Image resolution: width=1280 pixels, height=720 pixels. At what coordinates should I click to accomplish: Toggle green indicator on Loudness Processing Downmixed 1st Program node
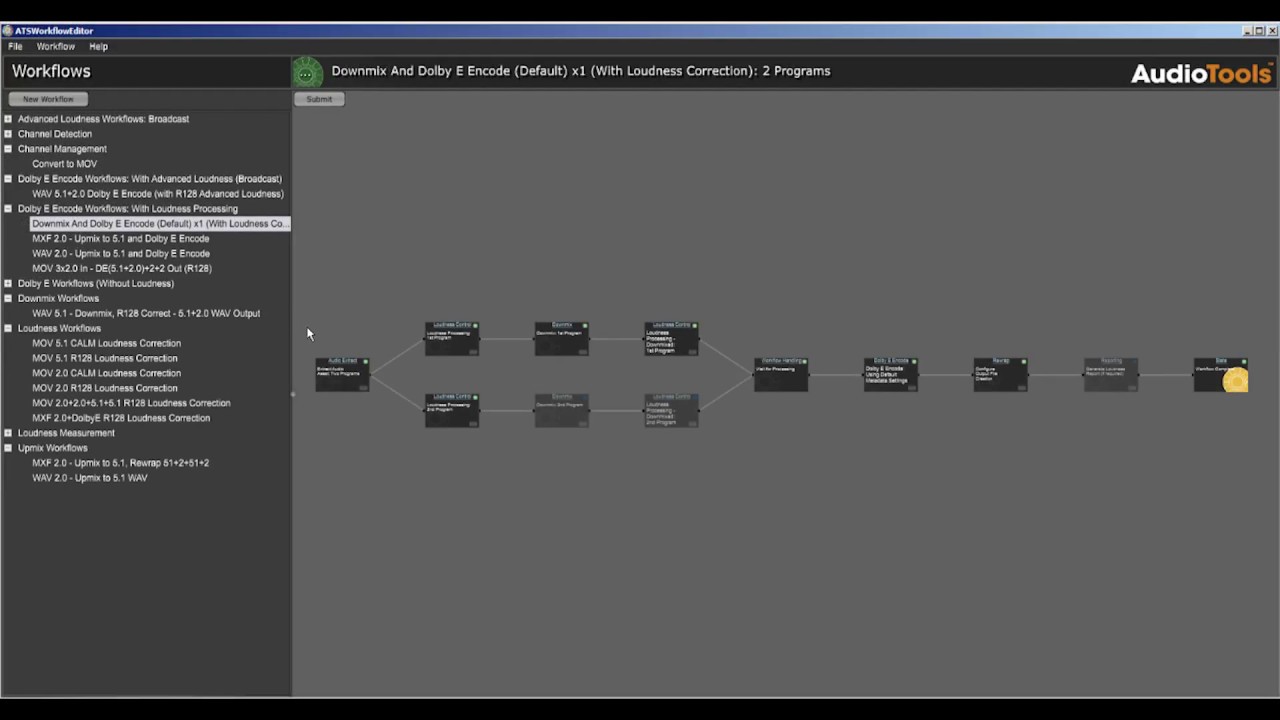coord(696,325)
